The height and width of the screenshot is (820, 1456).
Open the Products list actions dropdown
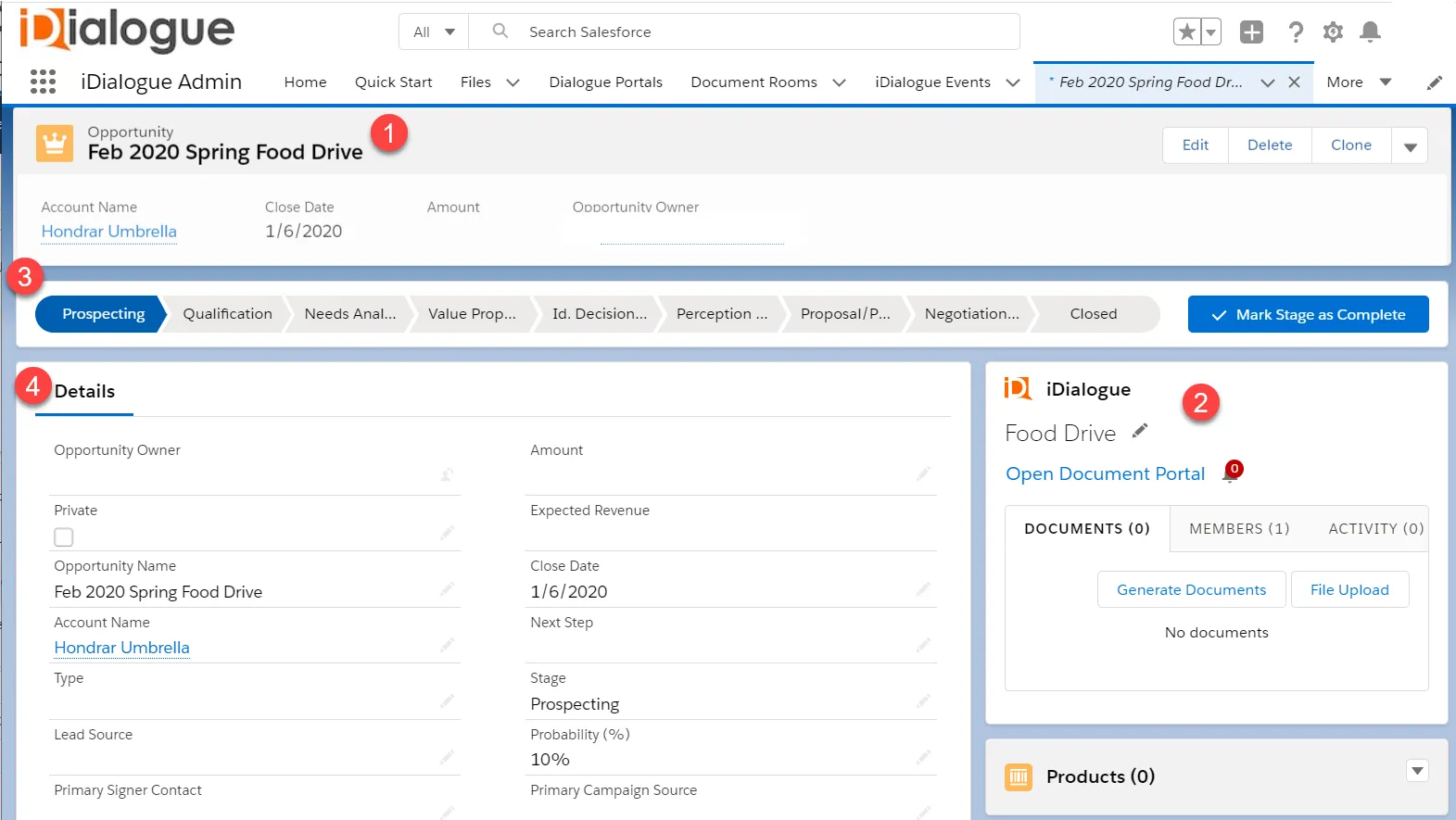tap(1417, 770)
